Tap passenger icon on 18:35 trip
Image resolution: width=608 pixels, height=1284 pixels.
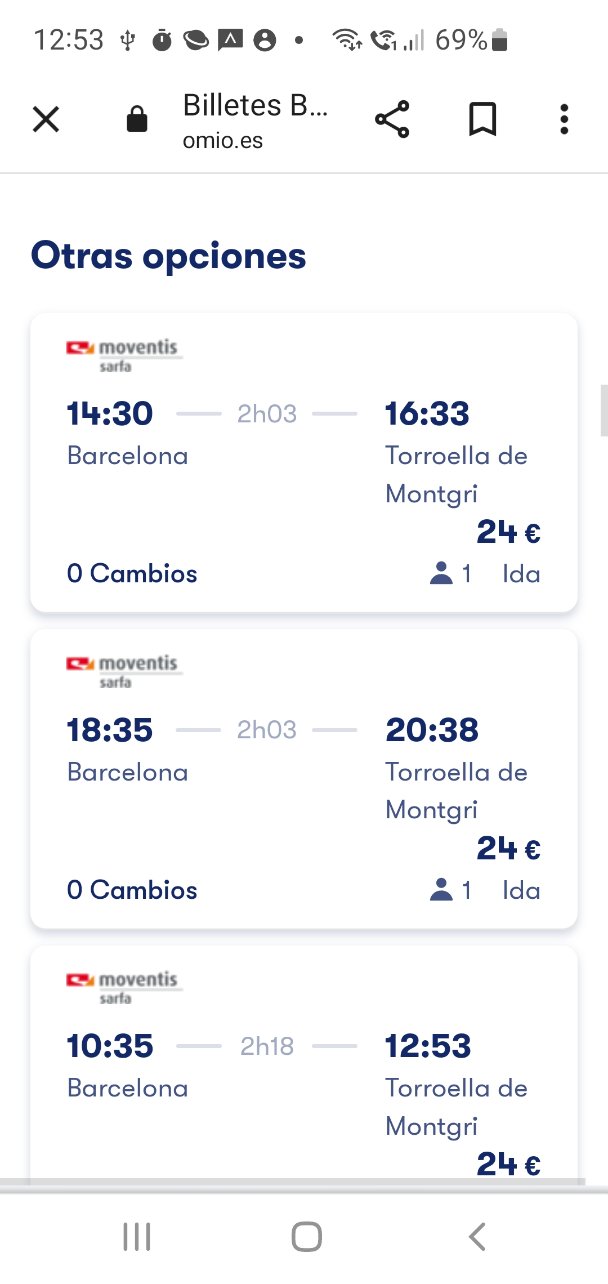tap(441, 890)
